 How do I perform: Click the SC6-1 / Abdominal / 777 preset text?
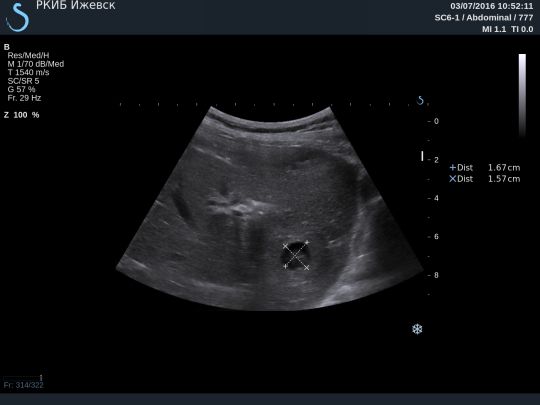click(484, 18)
